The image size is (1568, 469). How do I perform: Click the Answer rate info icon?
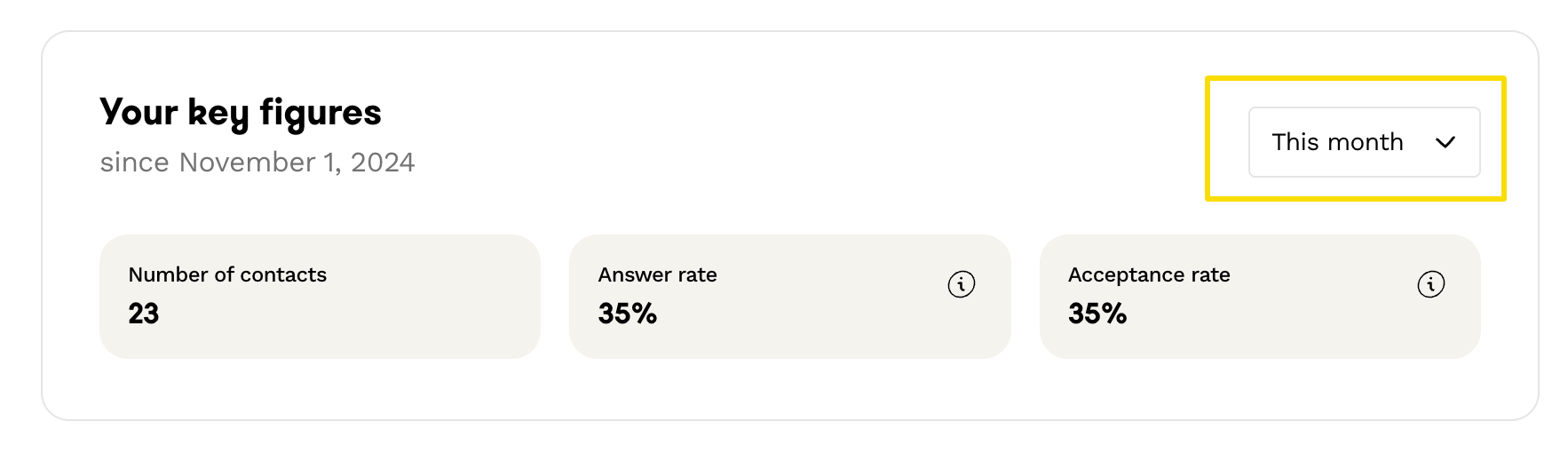(x=961, y=284)
